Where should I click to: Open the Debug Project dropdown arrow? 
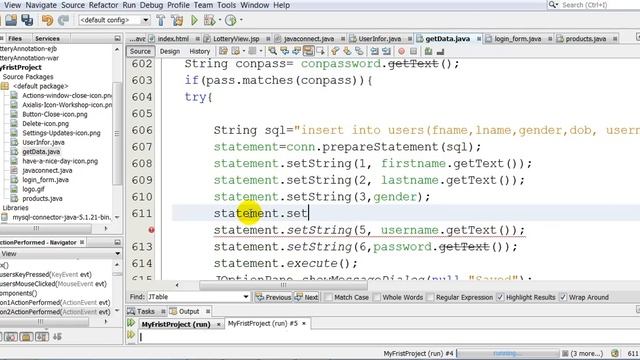point(220,20)
